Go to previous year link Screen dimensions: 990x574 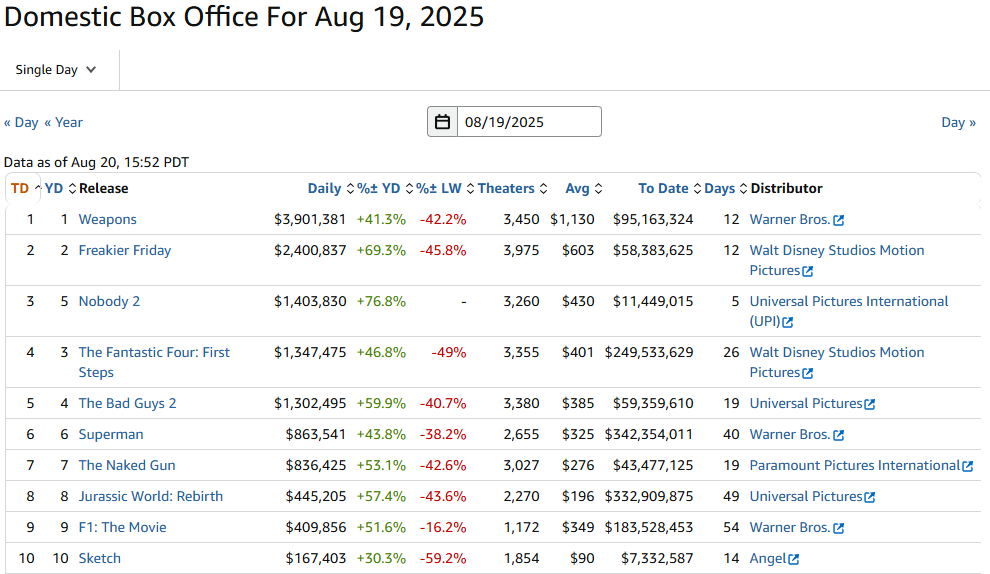[x=63, y=123]
